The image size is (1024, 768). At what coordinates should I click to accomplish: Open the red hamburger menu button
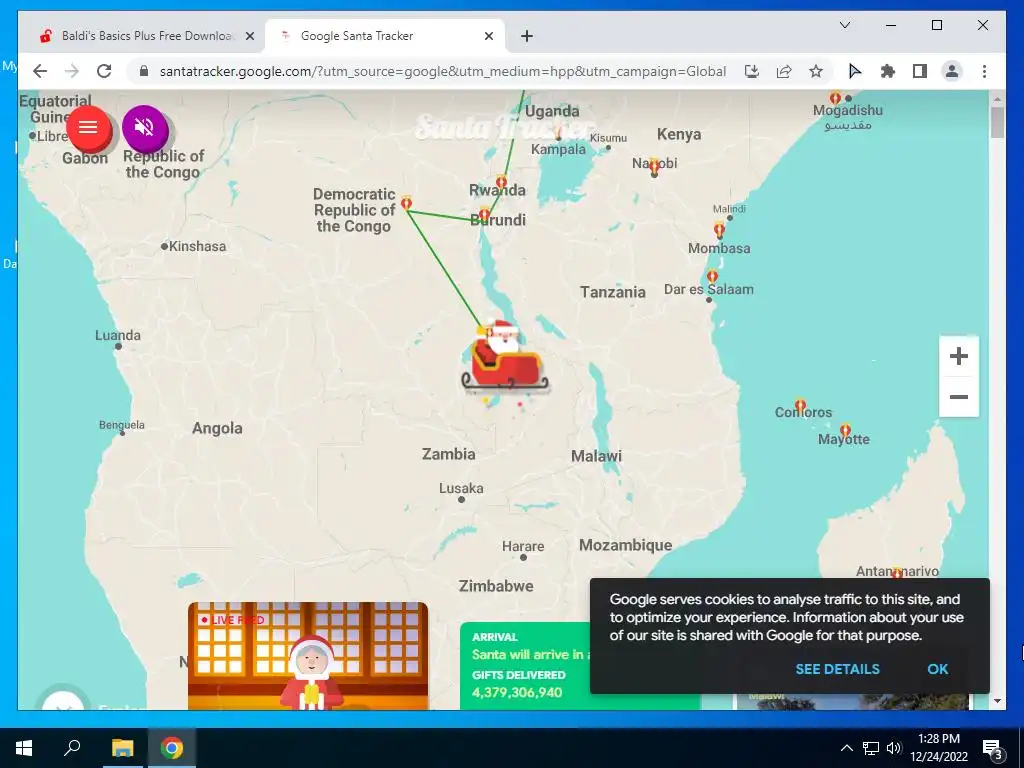tap(88, 128)
